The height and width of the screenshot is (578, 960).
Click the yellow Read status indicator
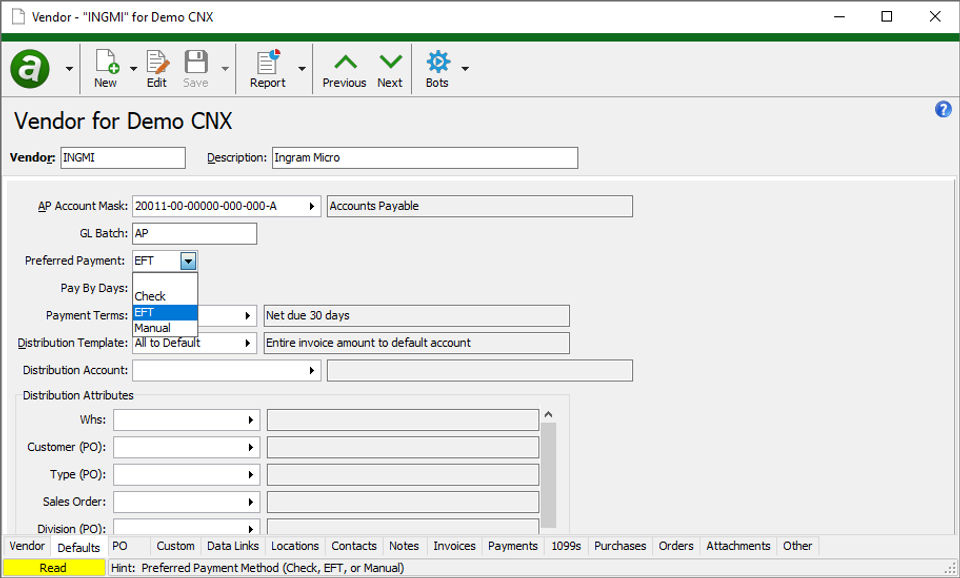pos(54,568)
